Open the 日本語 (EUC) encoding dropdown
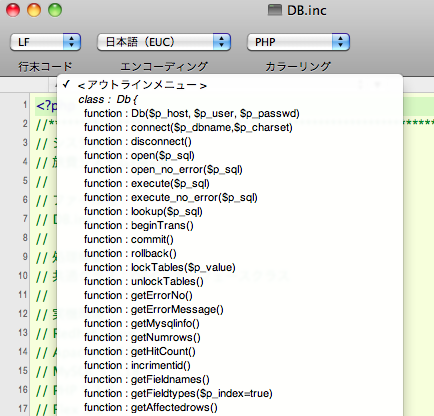 pyautogui.click(x=164, y=42)
